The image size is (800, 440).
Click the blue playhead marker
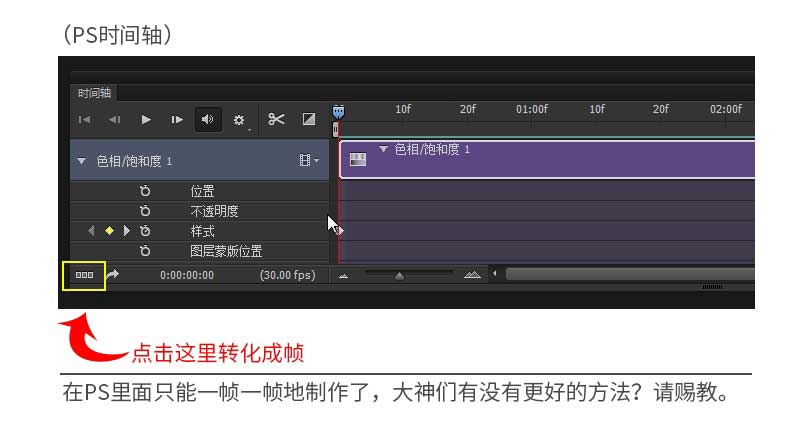(338, 112)
